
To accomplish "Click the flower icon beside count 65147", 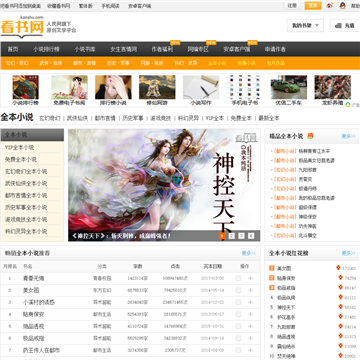I will [x=340, y=287].
